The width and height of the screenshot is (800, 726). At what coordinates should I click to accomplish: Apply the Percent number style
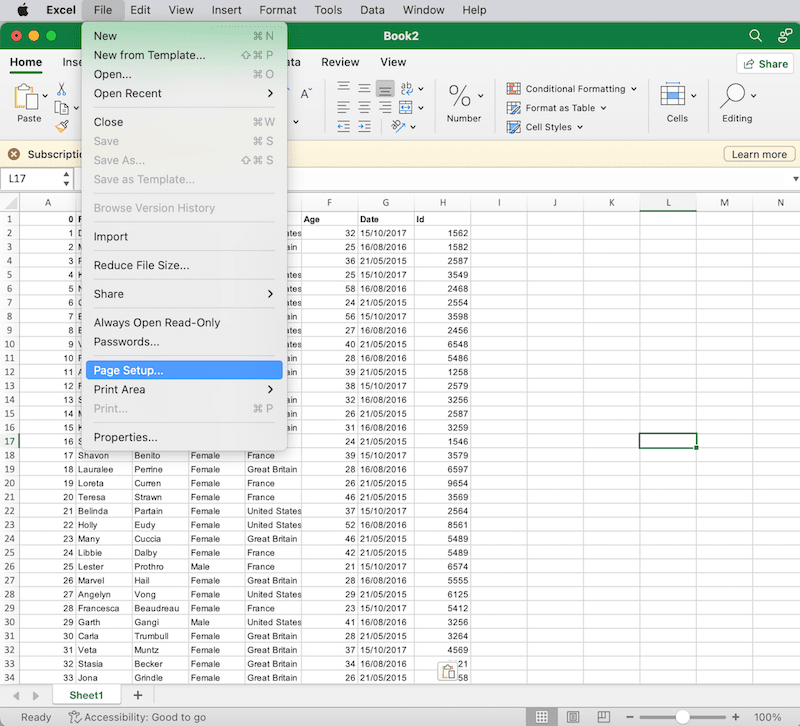tap(459, 97)
